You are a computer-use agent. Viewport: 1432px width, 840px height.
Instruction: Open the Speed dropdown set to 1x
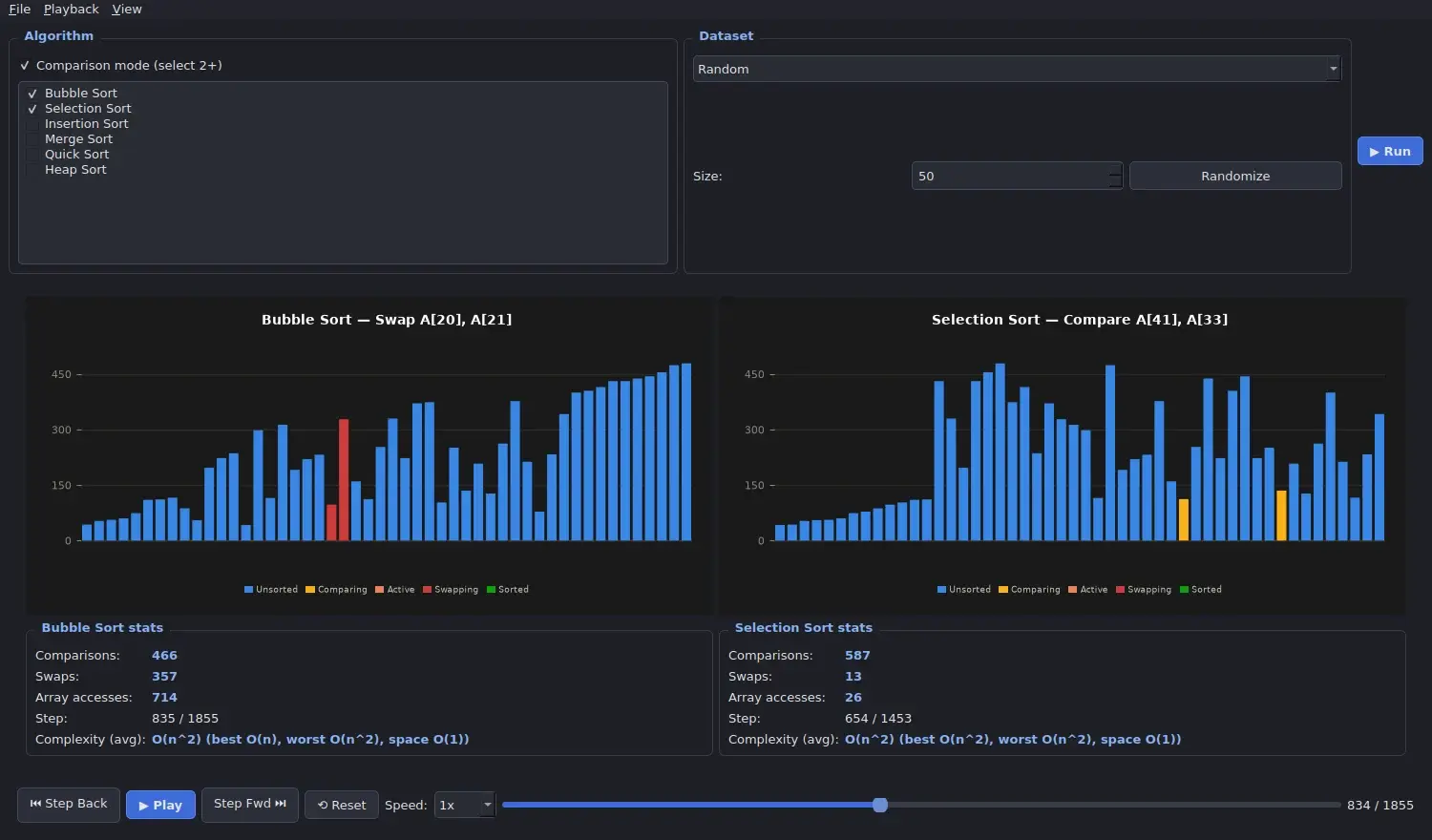pyautogui.click(x=465, y=805)
